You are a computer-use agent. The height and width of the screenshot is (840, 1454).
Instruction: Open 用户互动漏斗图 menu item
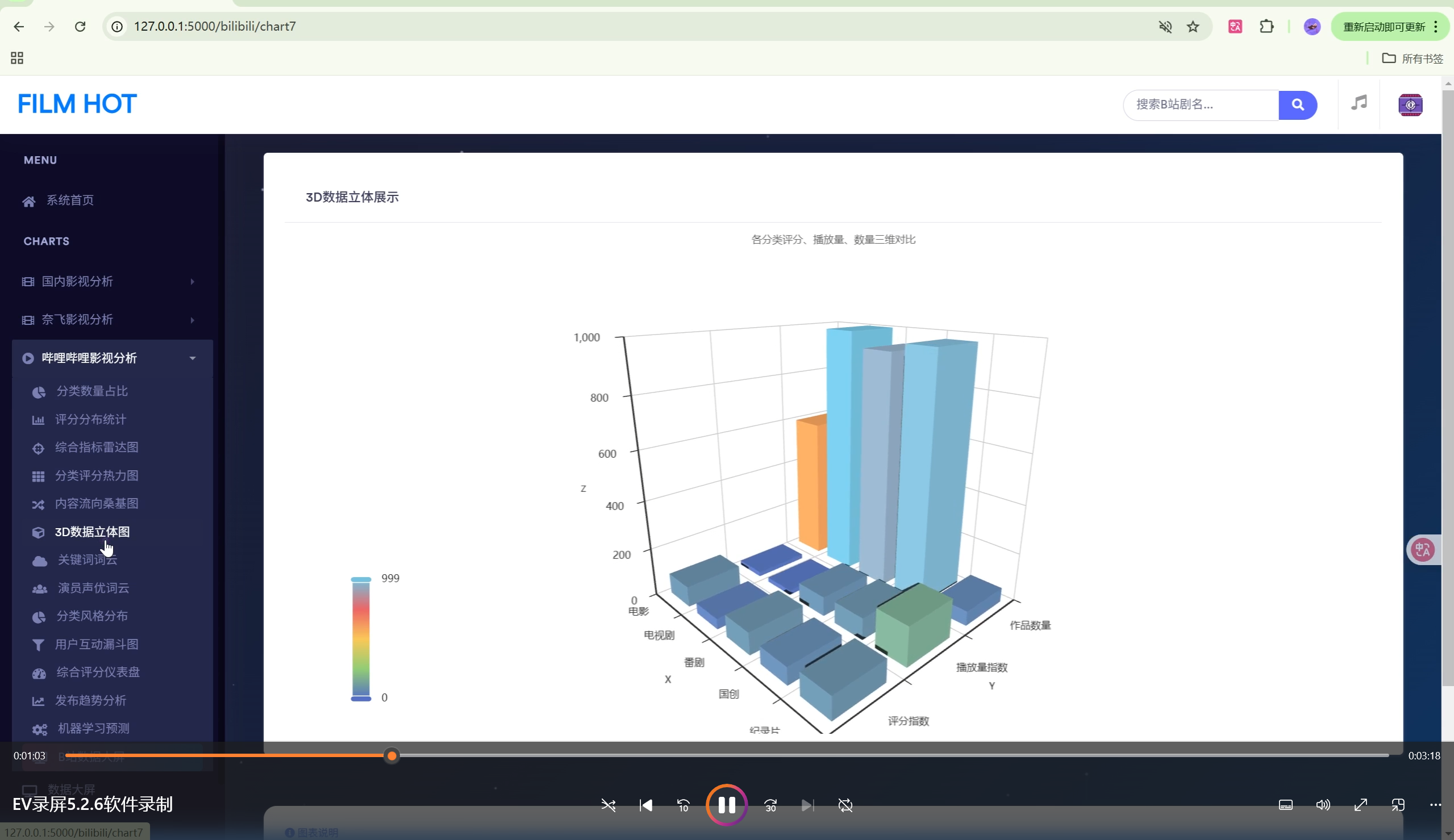tap(97, 644)
